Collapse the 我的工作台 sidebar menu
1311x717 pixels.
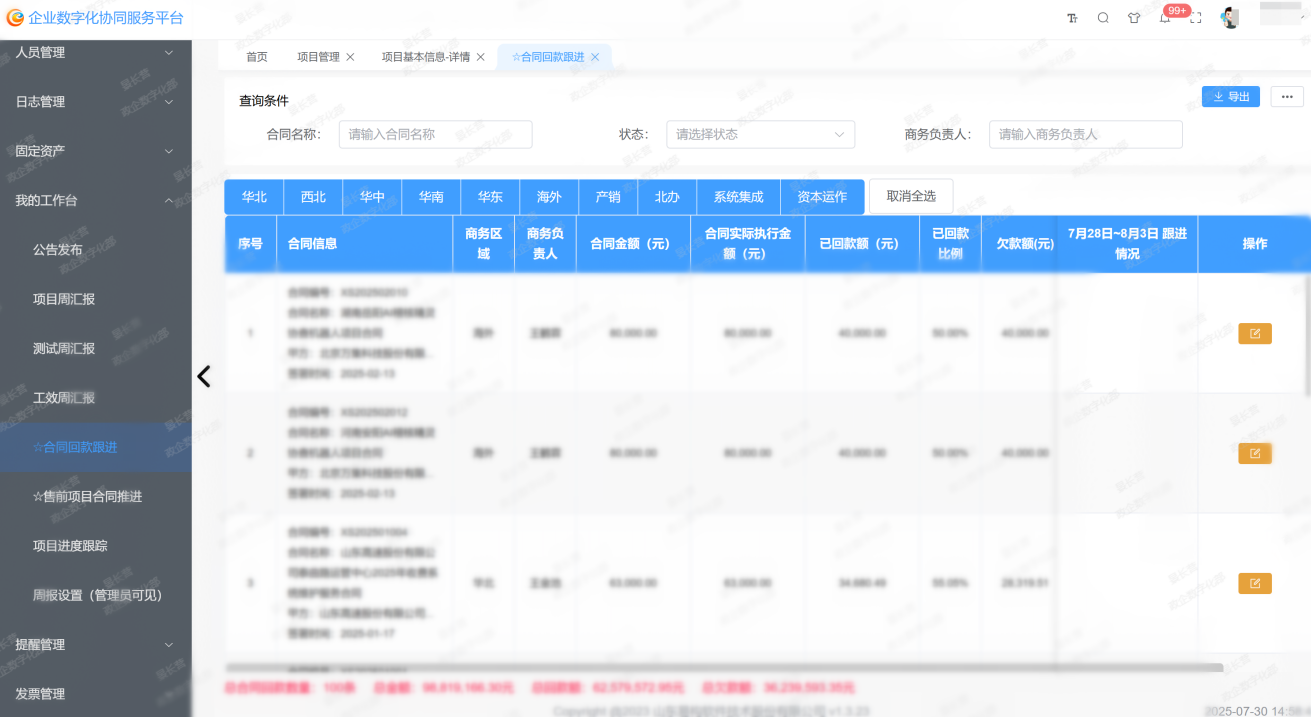[95, 200]
